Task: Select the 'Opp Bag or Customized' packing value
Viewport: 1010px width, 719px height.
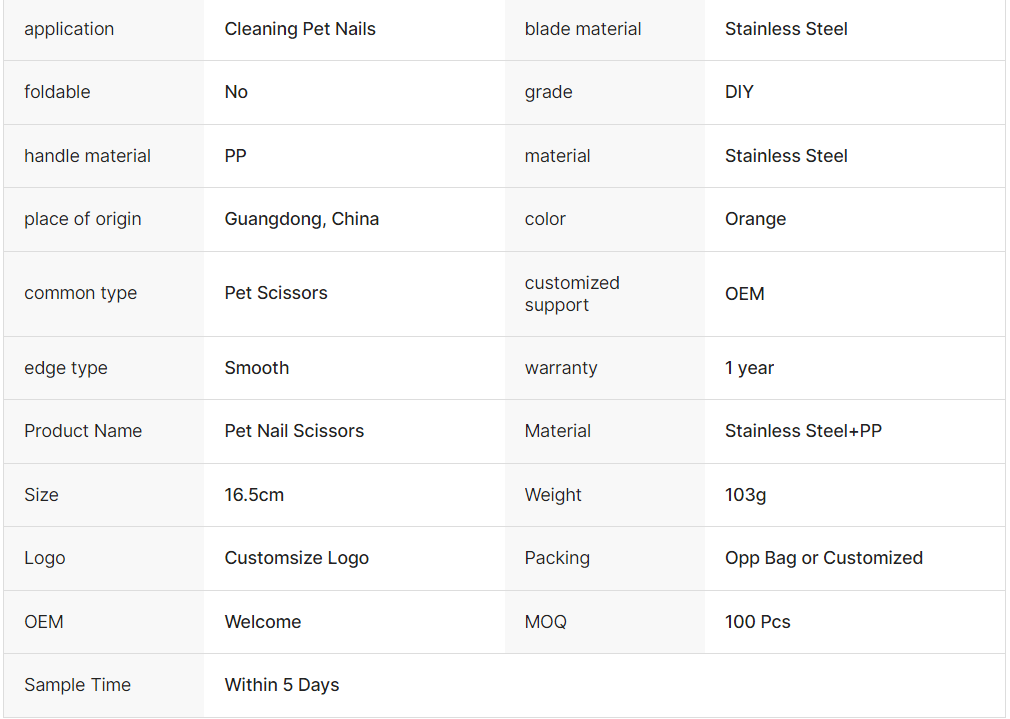Action: coord(823,558)
